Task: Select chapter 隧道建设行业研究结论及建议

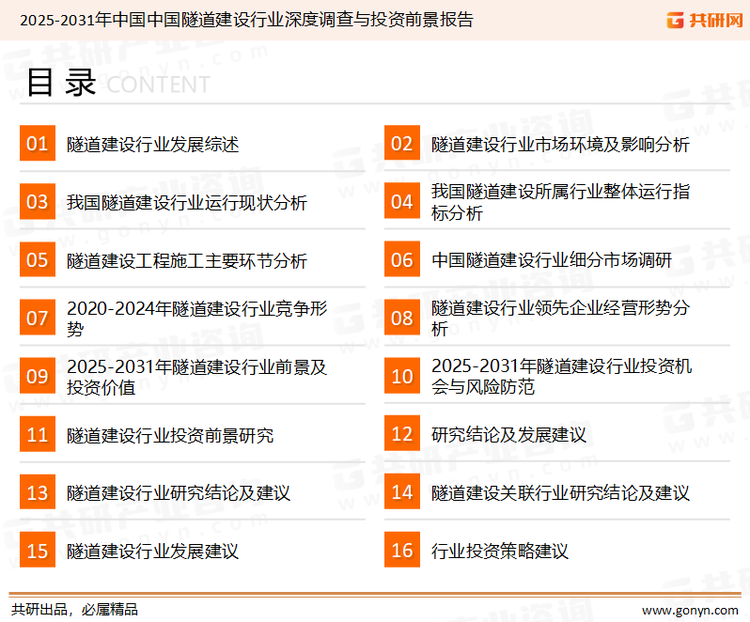Action: (178, 493)
